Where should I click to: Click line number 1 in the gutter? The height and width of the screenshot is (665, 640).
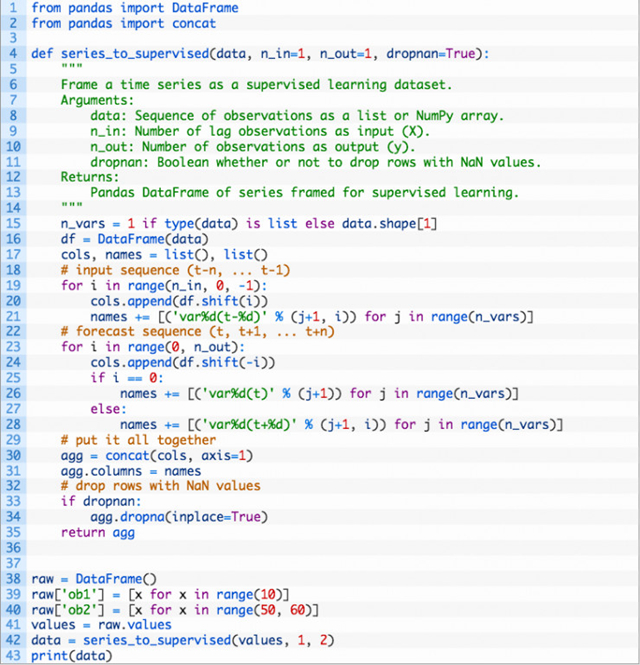click(13, 8)
